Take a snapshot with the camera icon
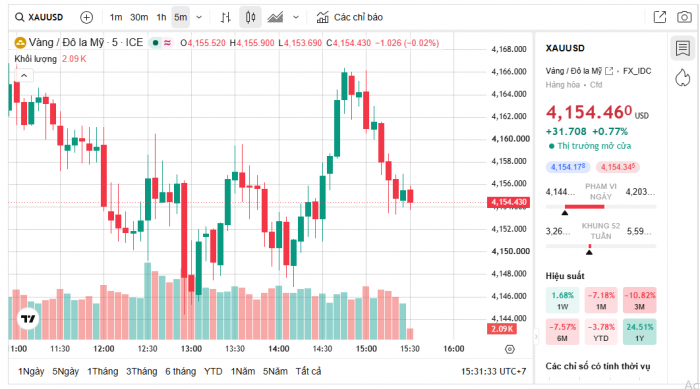 point(684,17)
